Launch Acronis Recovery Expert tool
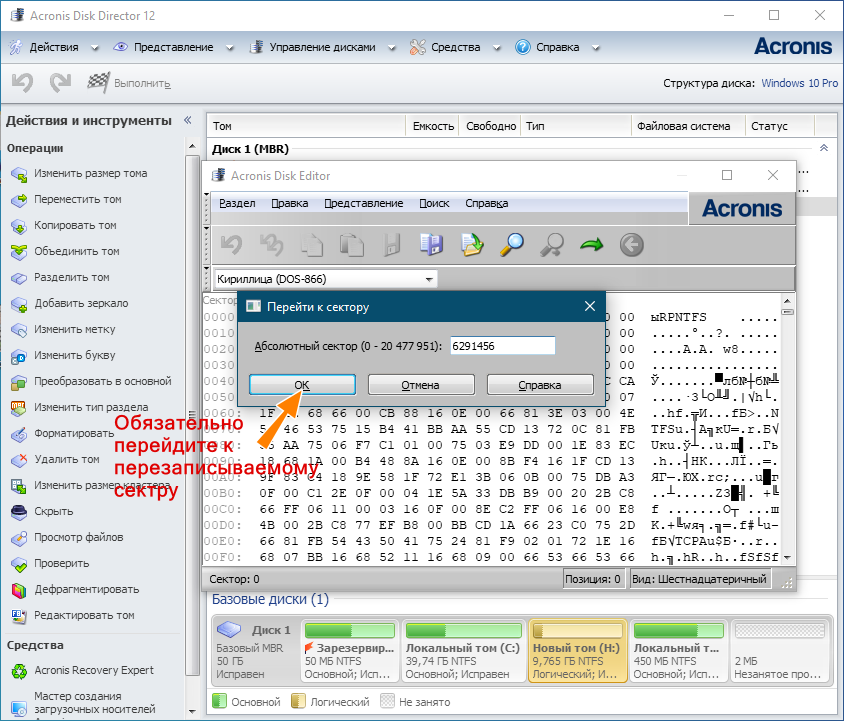This screenshot has width=844, height=721. tap(93, 669)
